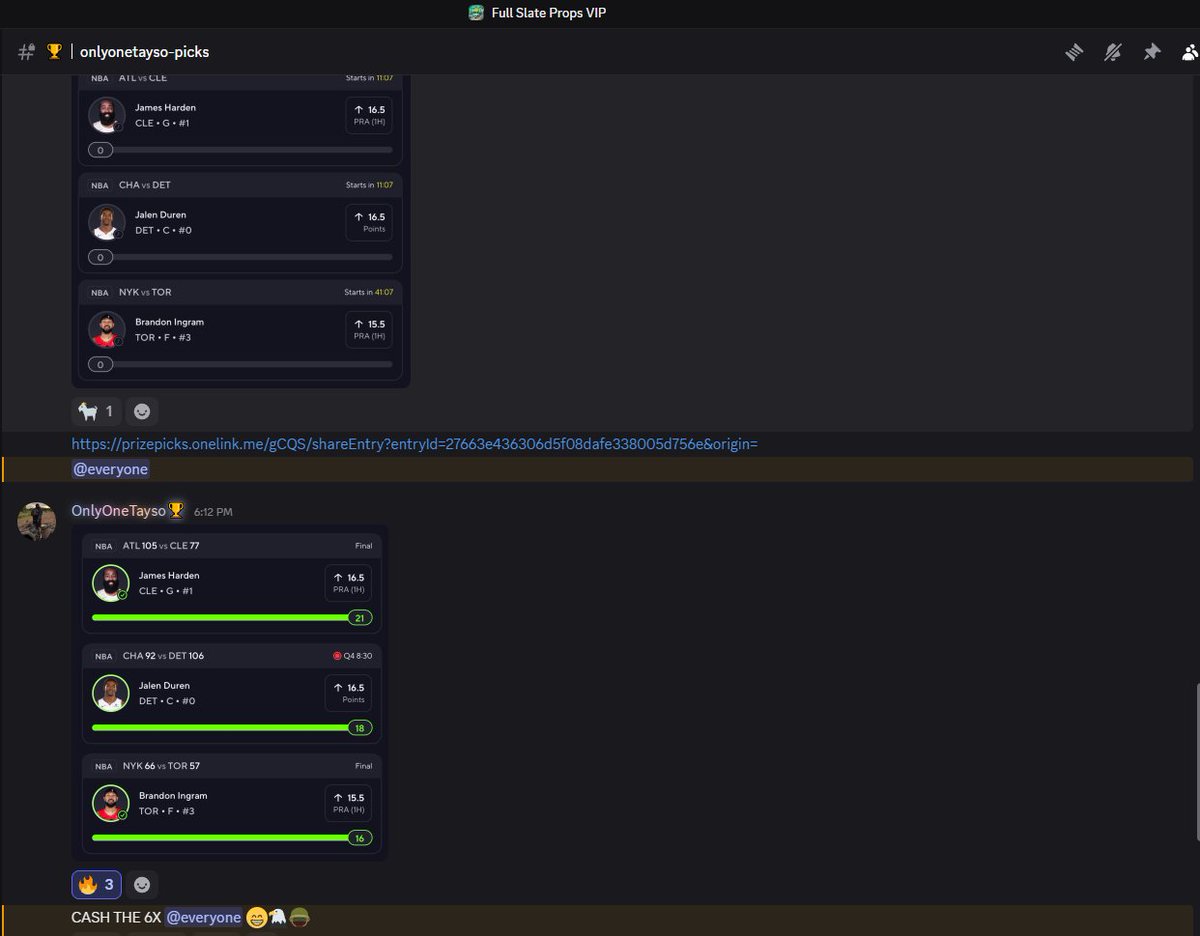Image resolution: width=1200 pixels, height=936 pixels.
Task: Click Brandon Ingram's green progress bar at 16
Action: [x=232, y=838]
